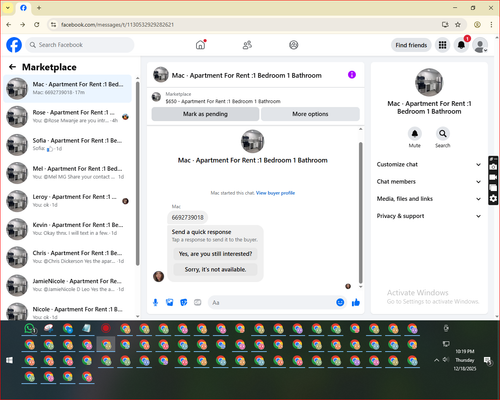Search in conversation magnifier icon

443,134
